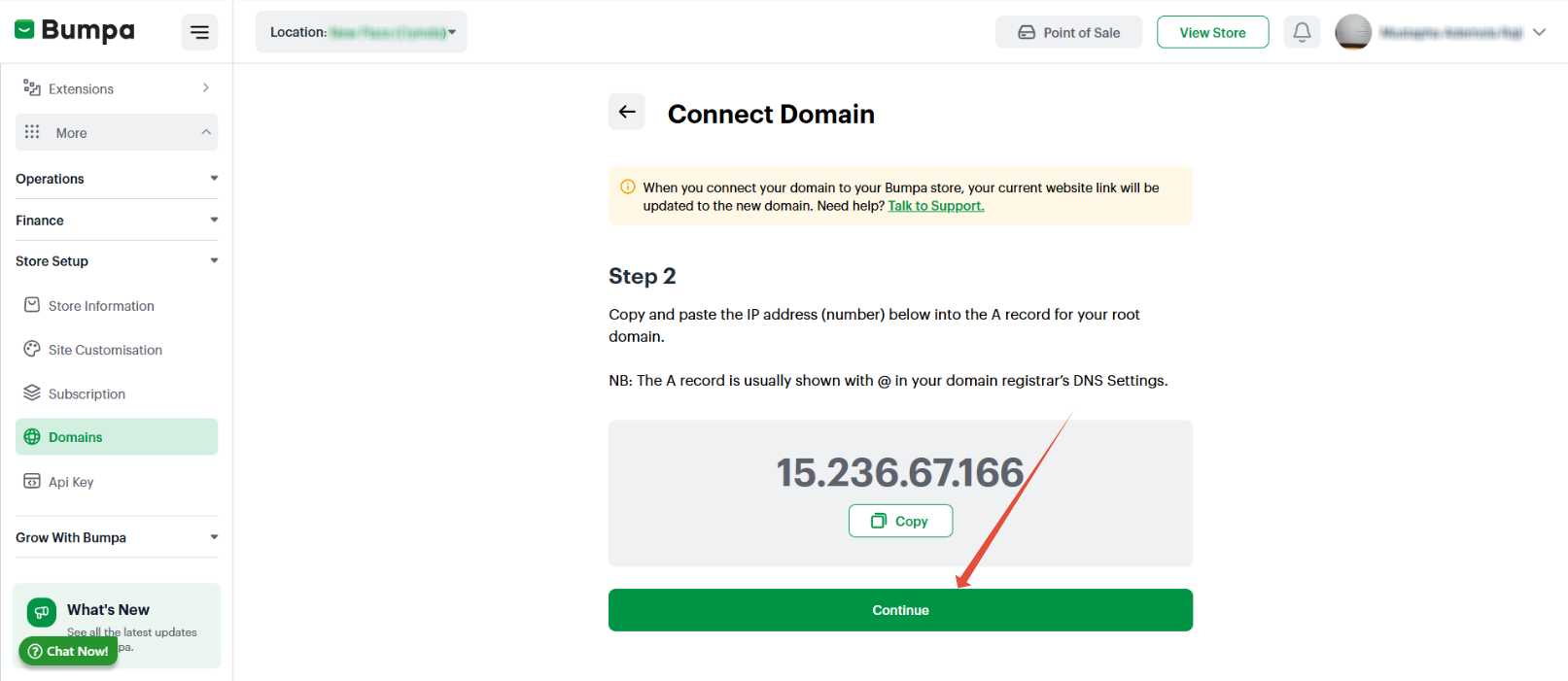Click the Connect Domain title

tap(771, 114)
